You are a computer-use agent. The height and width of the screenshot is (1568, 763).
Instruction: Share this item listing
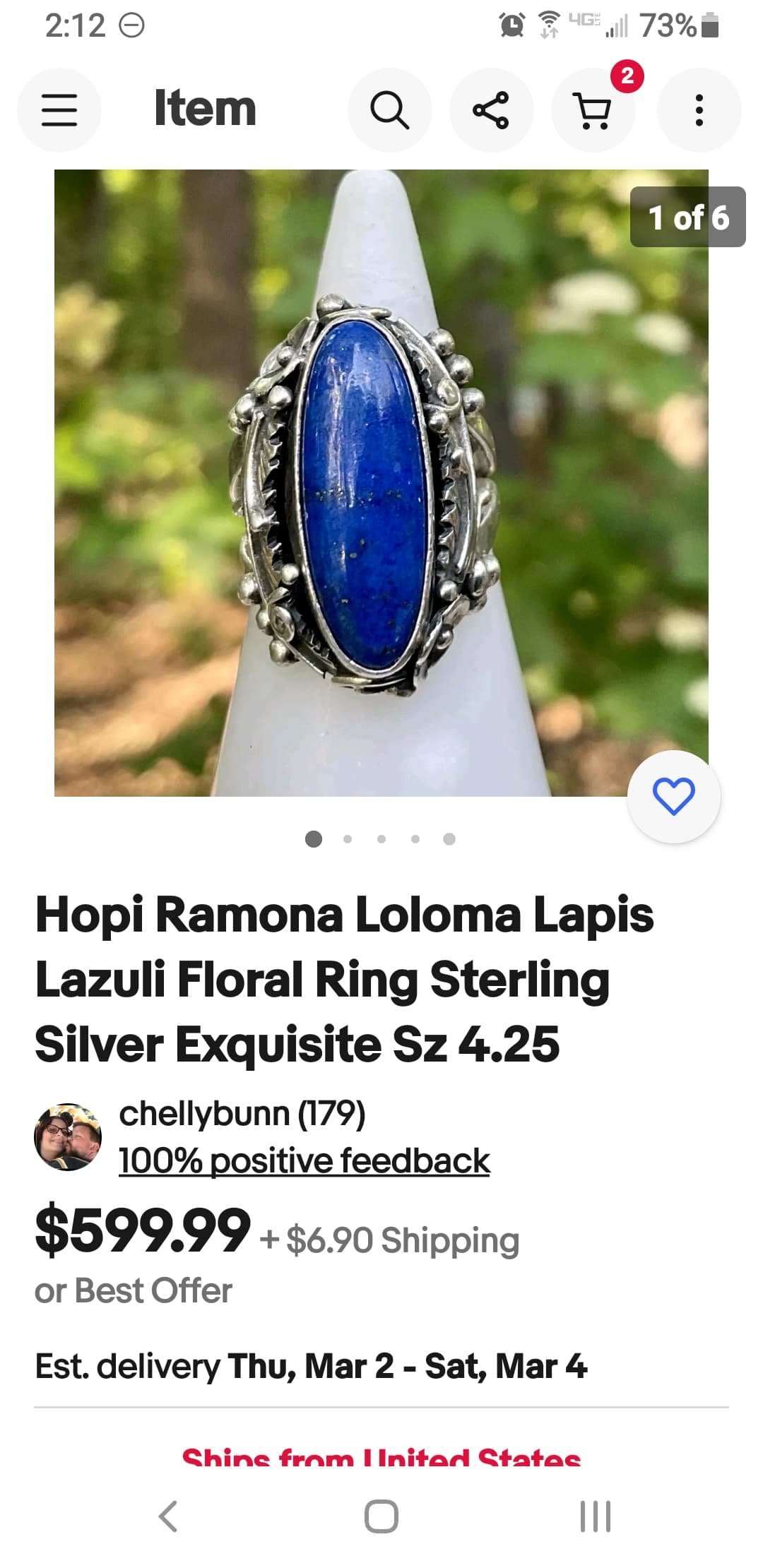point(491,110)
